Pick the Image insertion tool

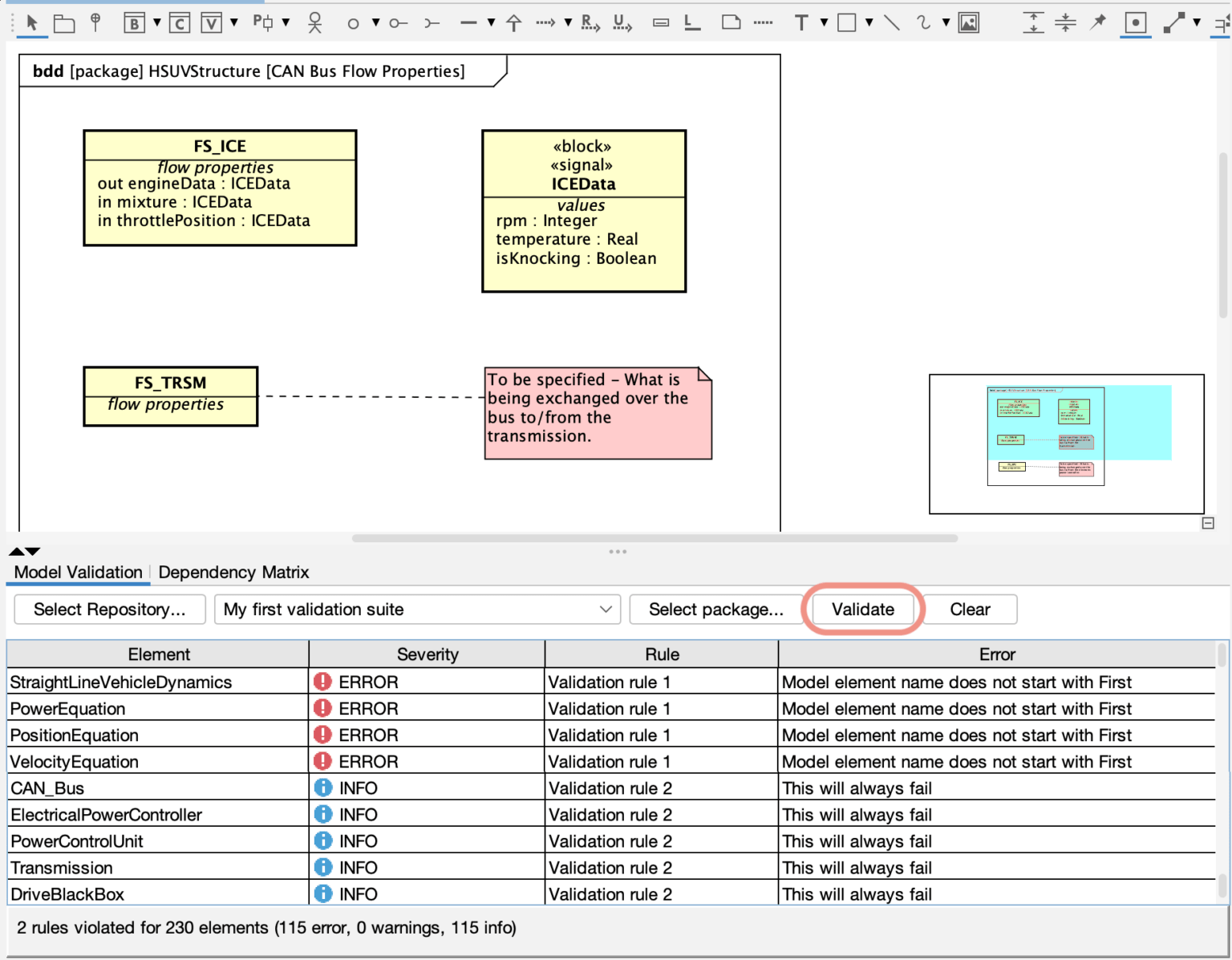(970, 22)
